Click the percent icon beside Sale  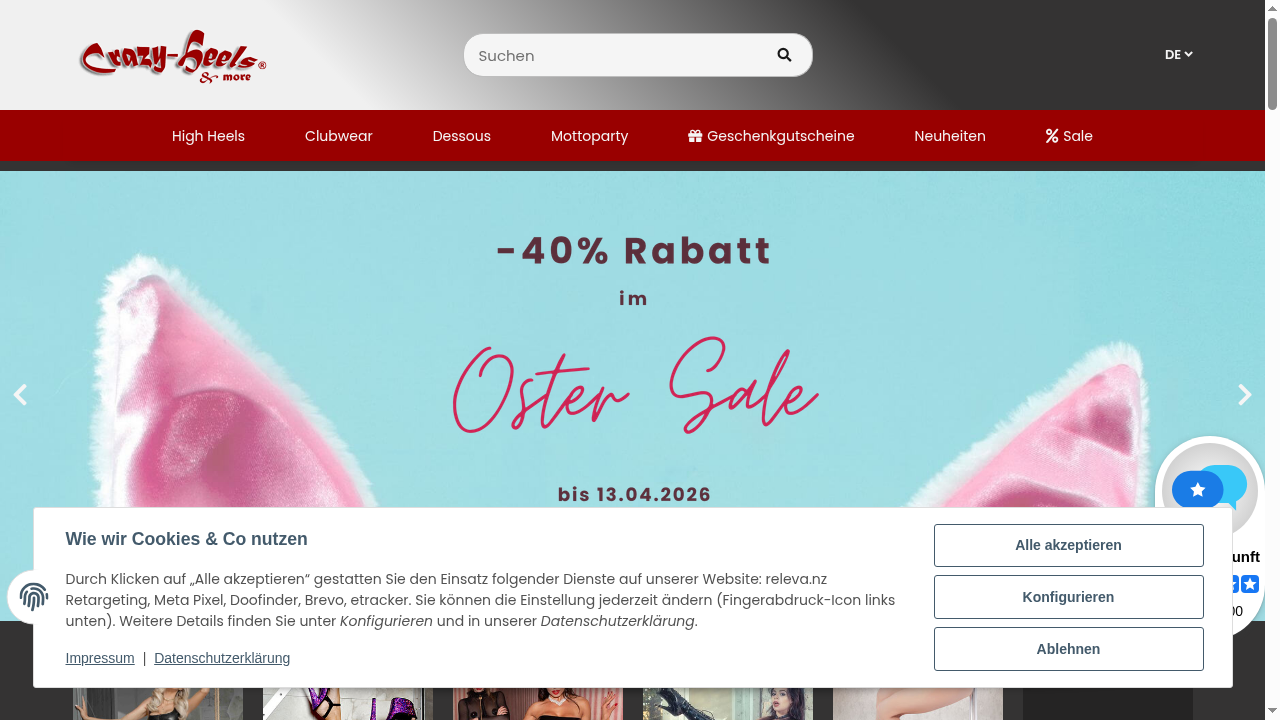click(x=1052, y=136)
